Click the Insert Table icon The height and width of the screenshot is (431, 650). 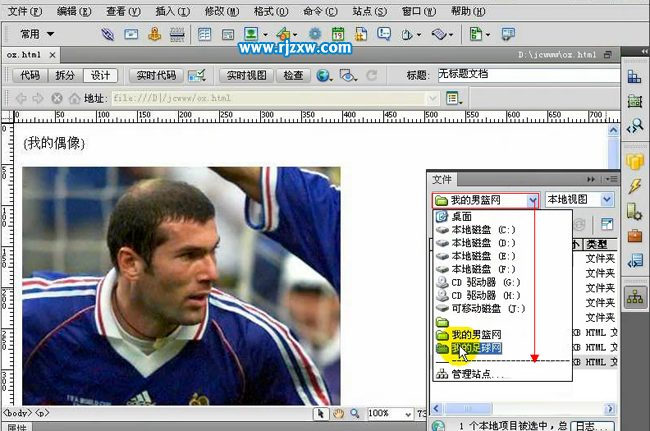(204, 34)
